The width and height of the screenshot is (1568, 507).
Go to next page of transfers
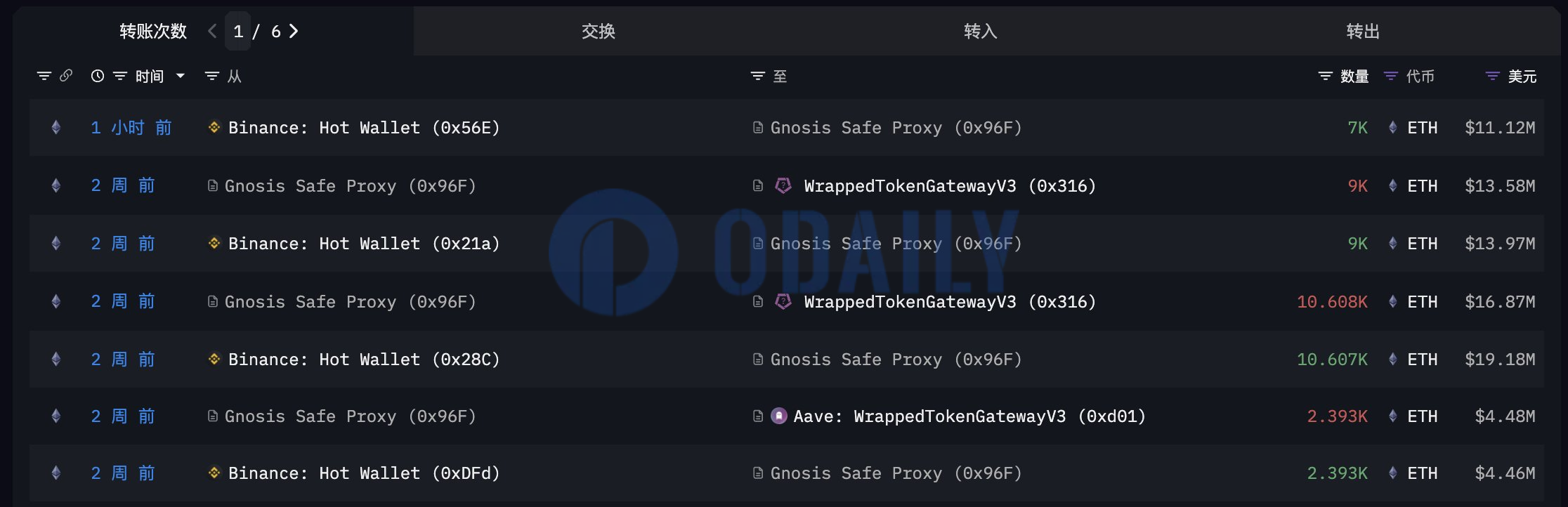pyautogui.click(x=294, y=31)
